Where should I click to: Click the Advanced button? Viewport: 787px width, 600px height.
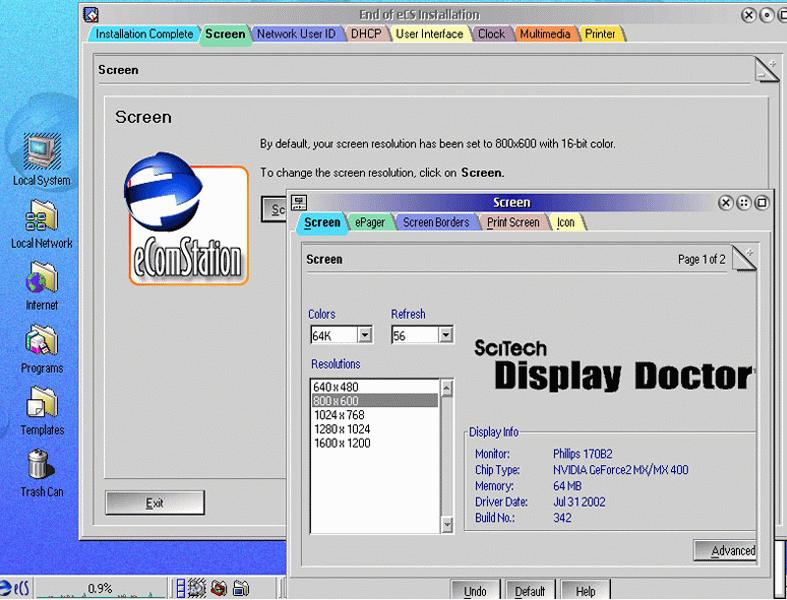pyautogui.click(x=725, y=551)
